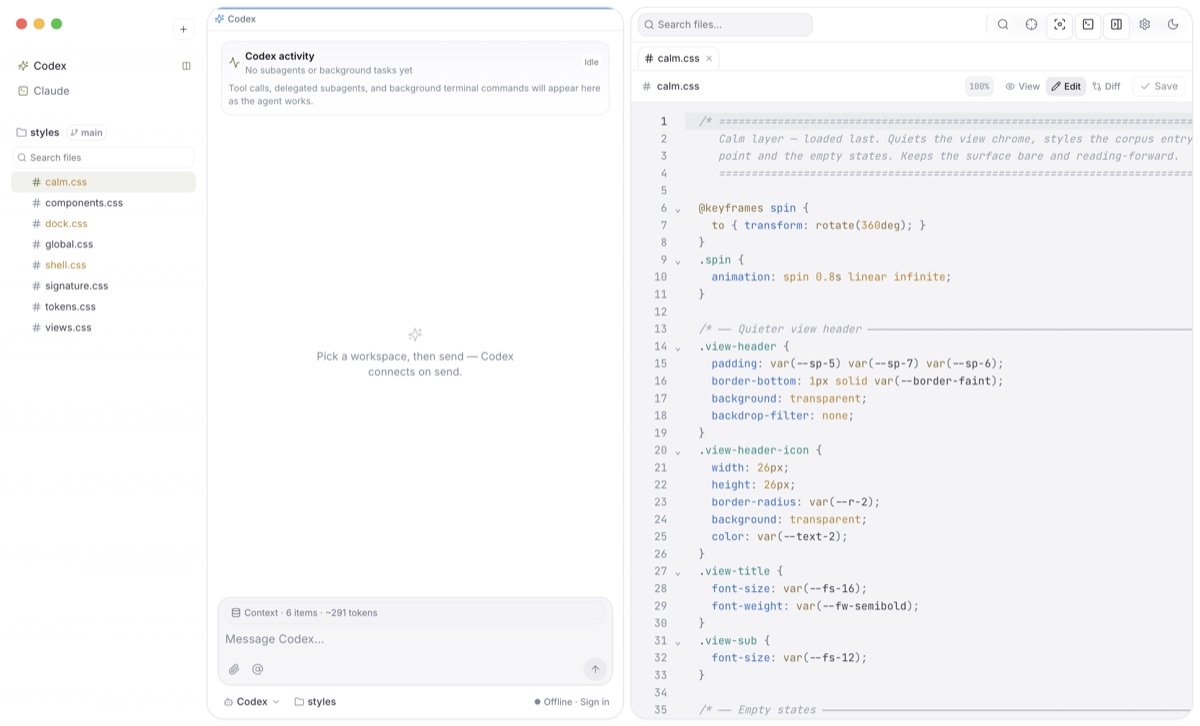The height and width of the screenshot is (726, 1200).
Task: Toggle dark mode with moon icon
Action: [x=1173, y=24]
